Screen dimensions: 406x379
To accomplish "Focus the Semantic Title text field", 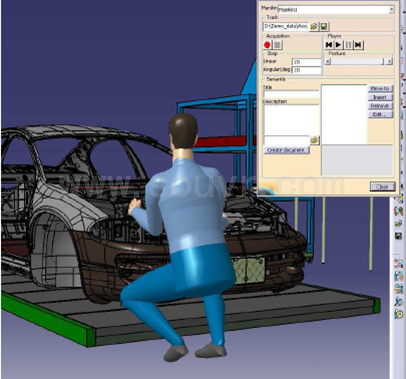I will click(291, 94).
